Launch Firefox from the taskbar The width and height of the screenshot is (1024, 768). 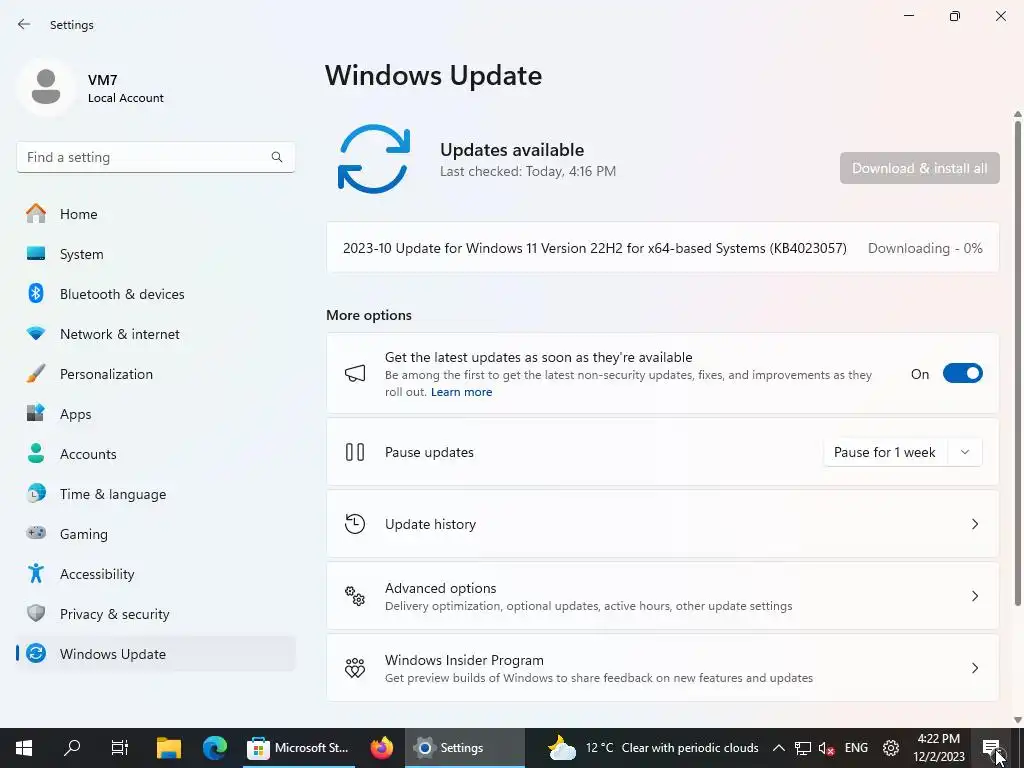[382, 748]
